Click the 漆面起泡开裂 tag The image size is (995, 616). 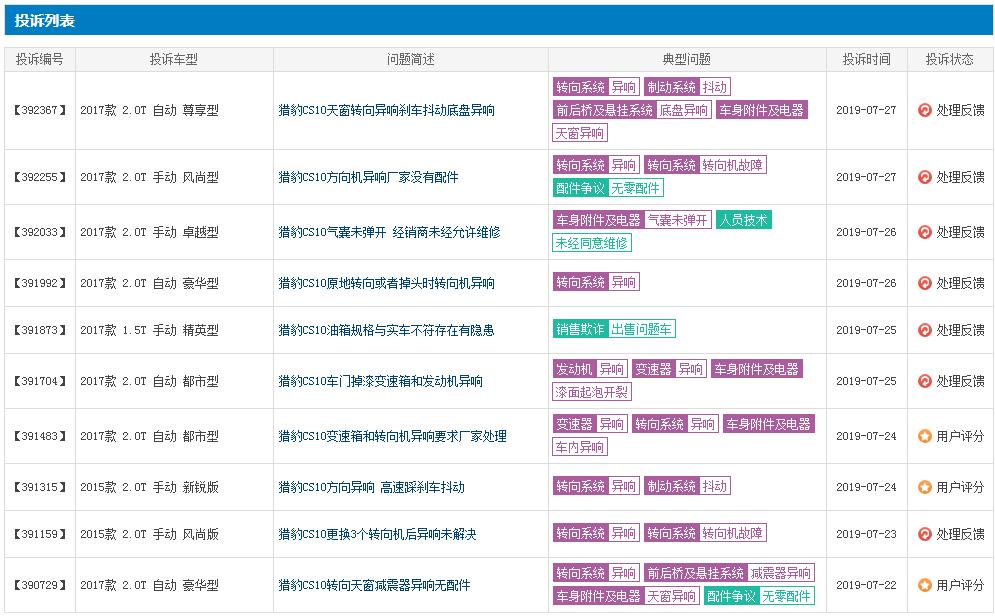coord(592,391)
